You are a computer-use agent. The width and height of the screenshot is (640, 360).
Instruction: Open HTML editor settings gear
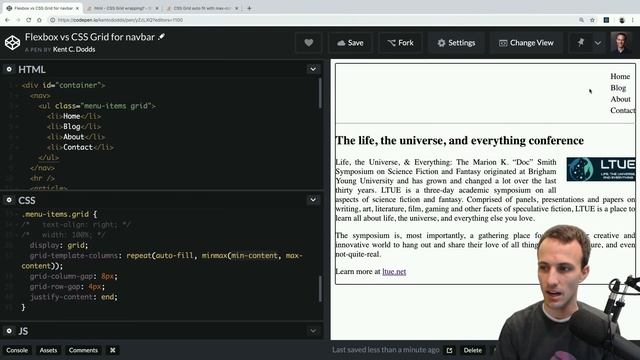9,69
